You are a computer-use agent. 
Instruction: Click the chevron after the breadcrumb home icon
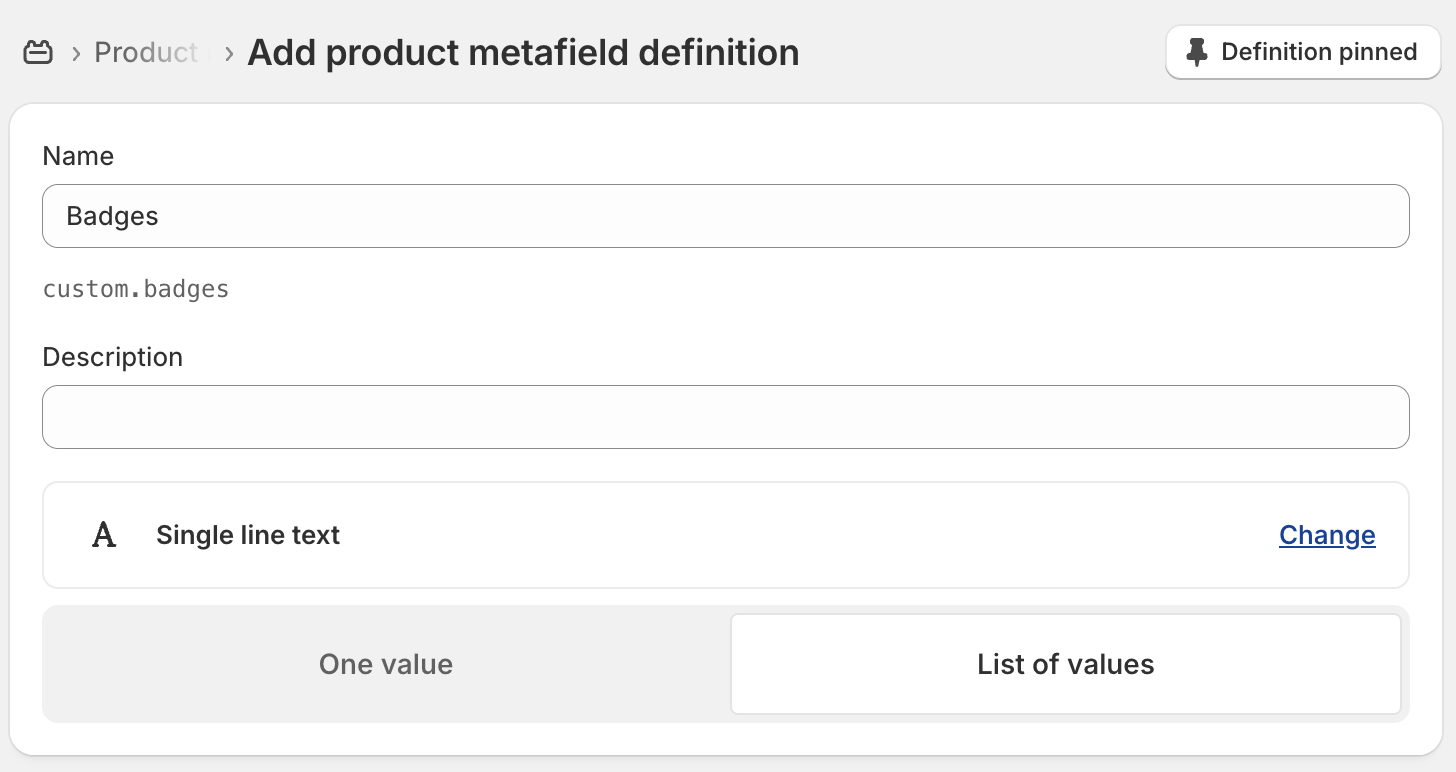coord(76,53)
